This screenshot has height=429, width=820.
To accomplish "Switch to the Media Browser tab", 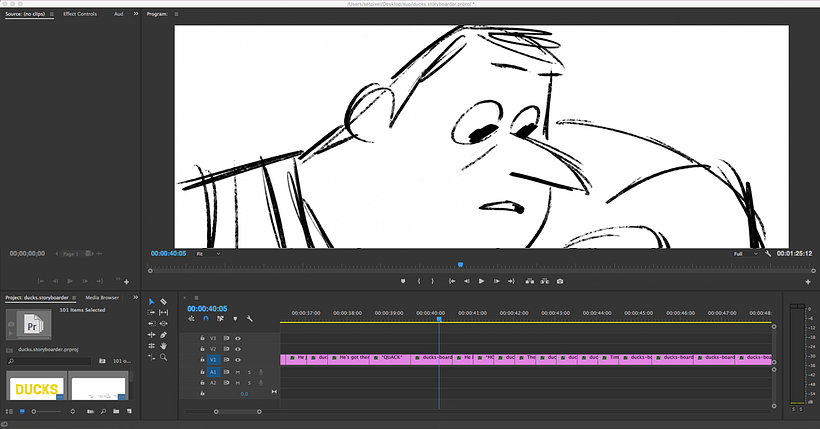I will [101, 297].
